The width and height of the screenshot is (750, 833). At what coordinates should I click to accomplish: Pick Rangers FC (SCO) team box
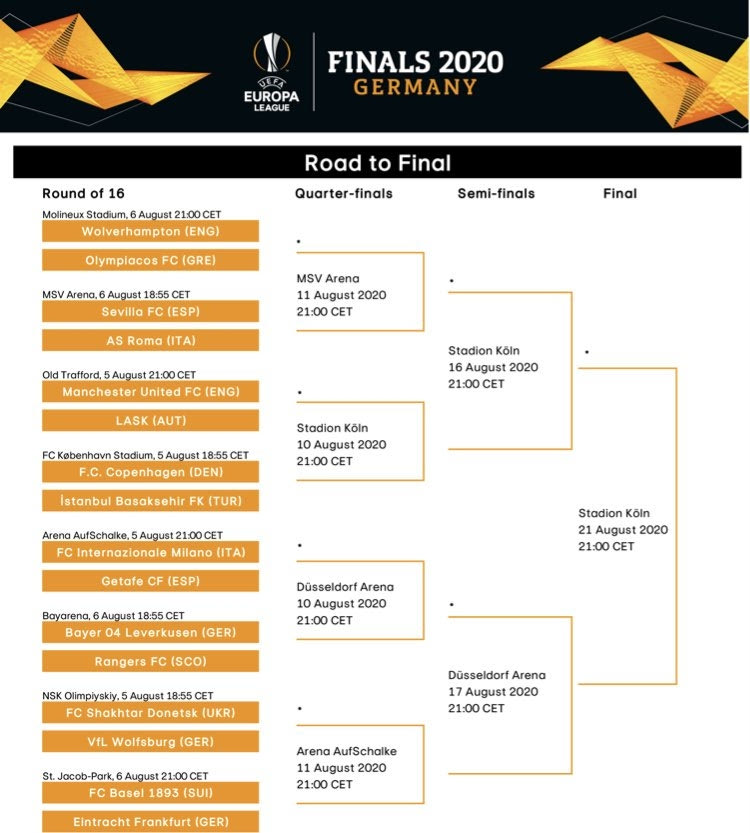click(150, 661)
